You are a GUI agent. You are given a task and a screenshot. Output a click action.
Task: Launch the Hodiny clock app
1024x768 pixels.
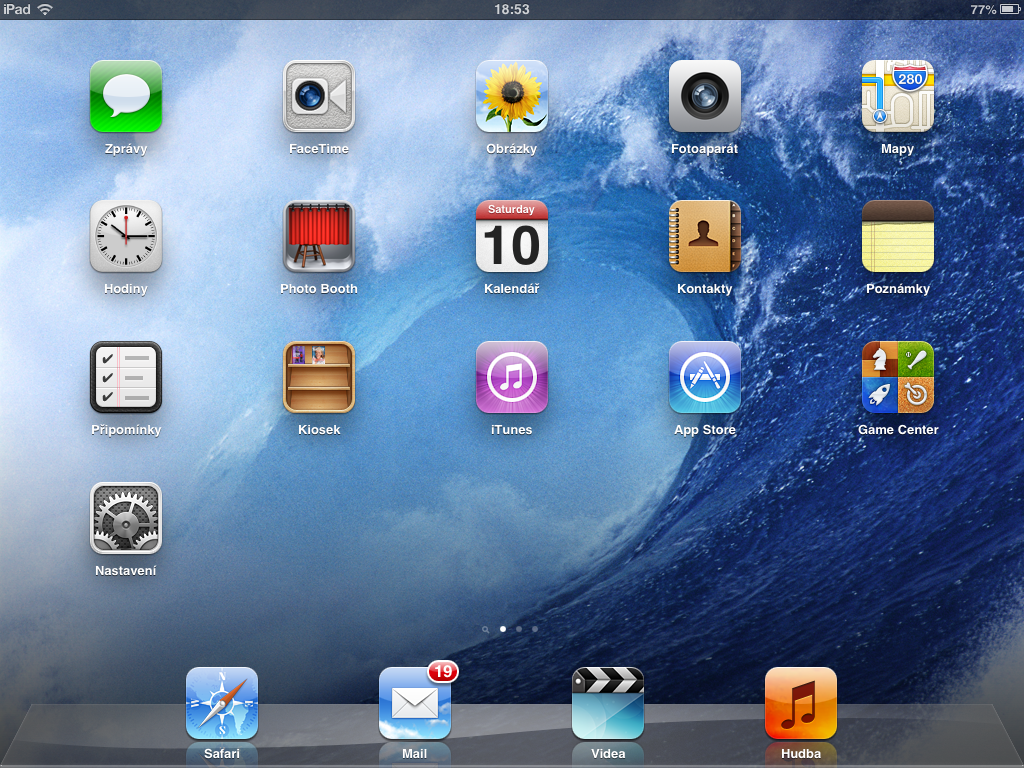125,237
